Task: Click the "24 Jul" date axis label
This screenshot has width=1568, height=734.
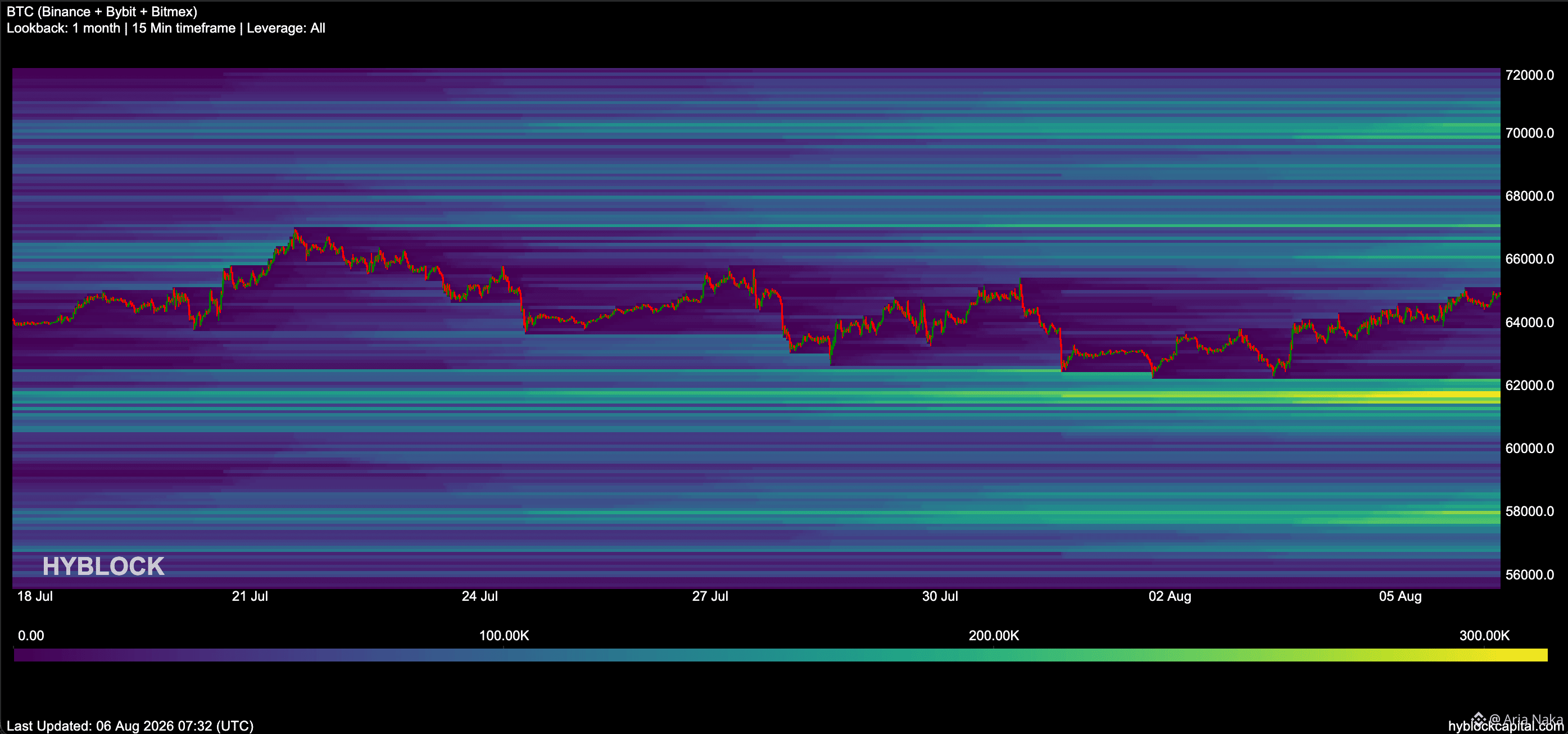Action: pyautogui.click(x=479, y=596)
